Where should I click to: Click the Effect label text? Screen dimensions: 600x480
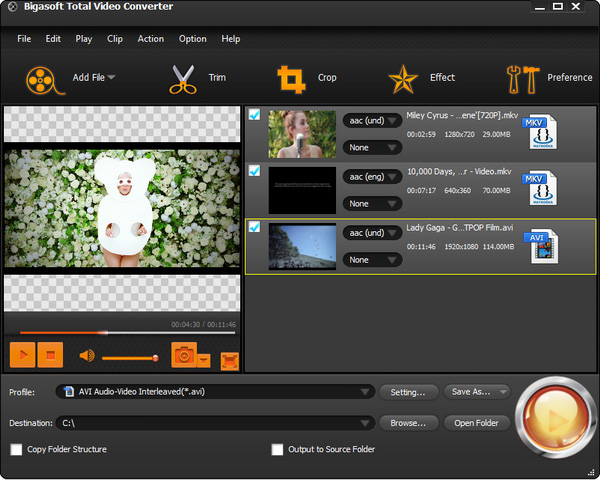click(x=442, y=77)
